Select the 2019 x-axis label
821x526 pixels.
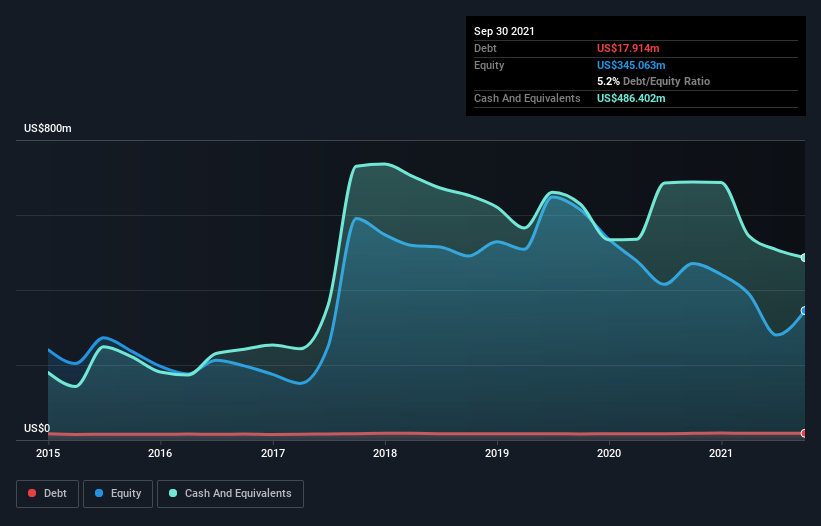(497, 453)
